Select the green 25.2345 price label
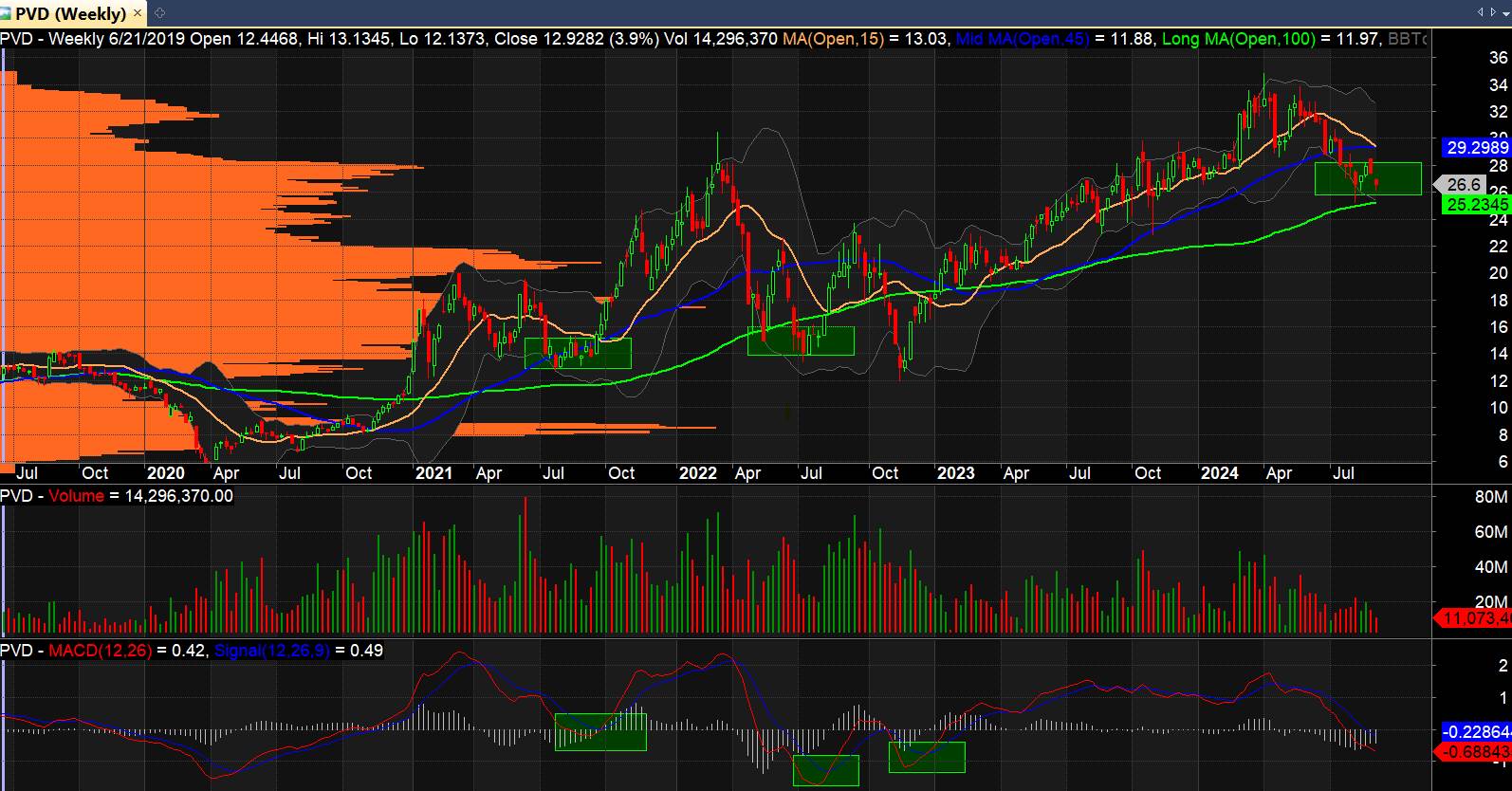The image size is (1512, 791). pos(1475,204)
